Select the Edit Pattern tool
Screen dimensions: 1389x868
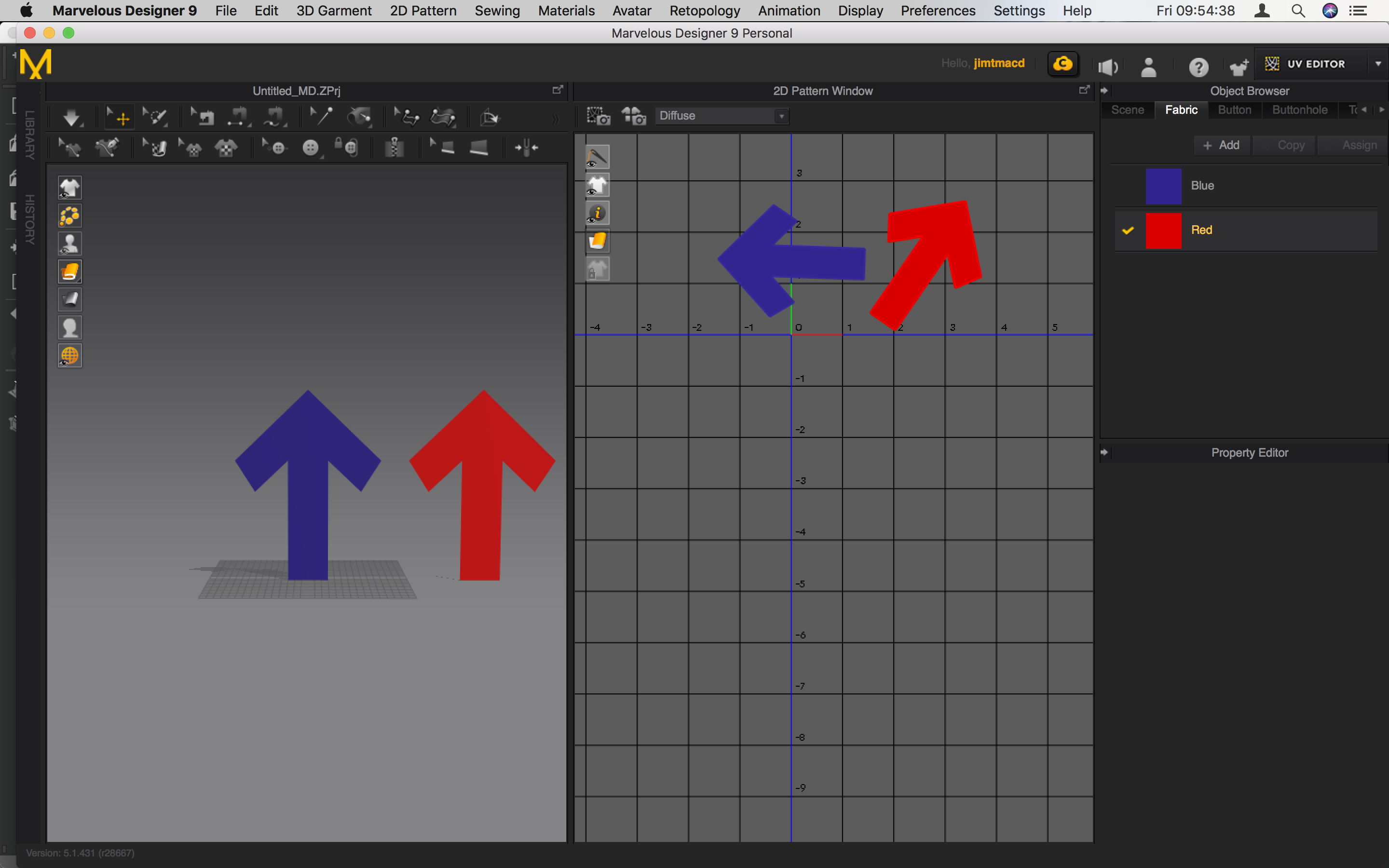click(x=157, y=117)
